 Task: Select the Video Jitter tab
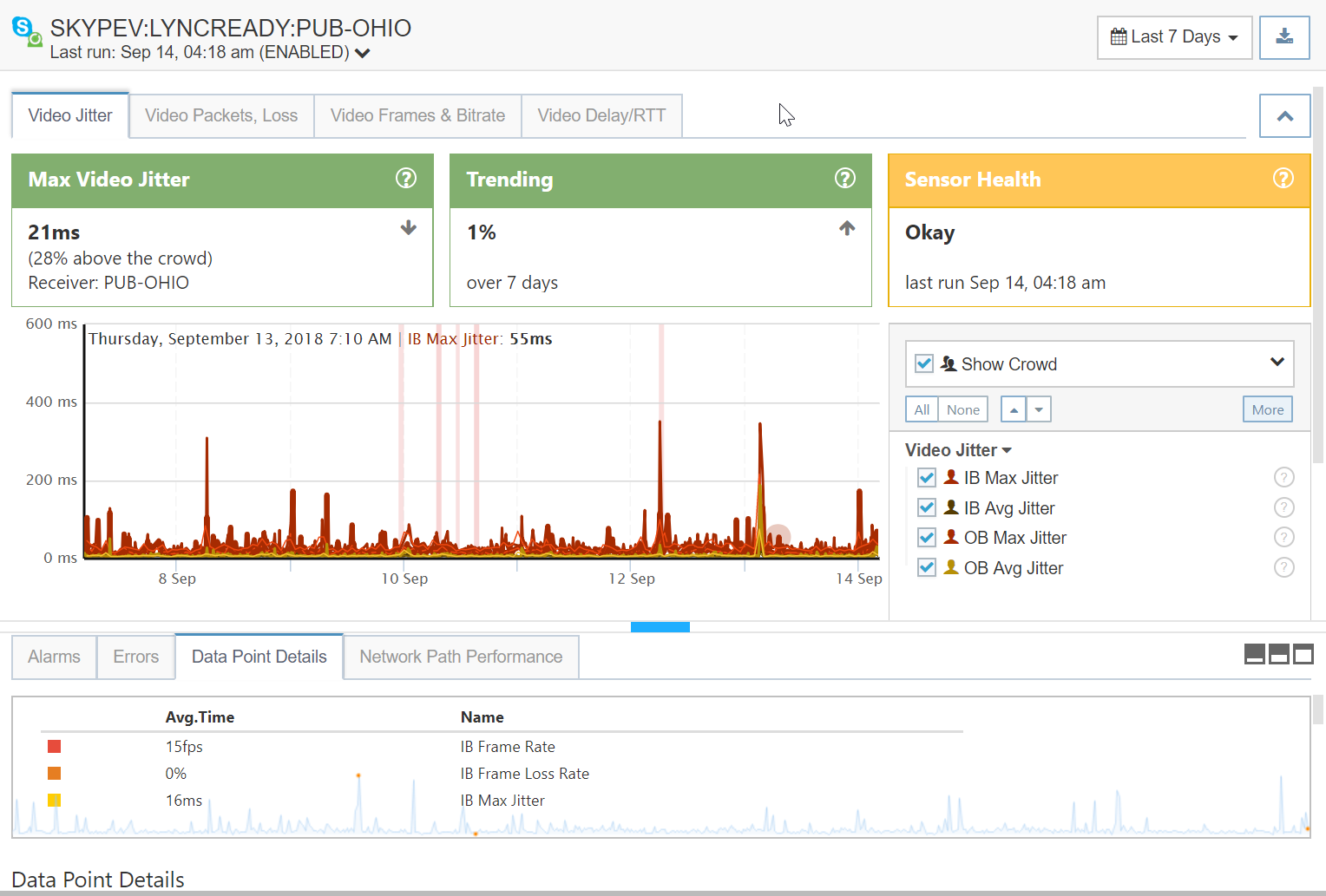pyautogui.click(x=70, y=115)
